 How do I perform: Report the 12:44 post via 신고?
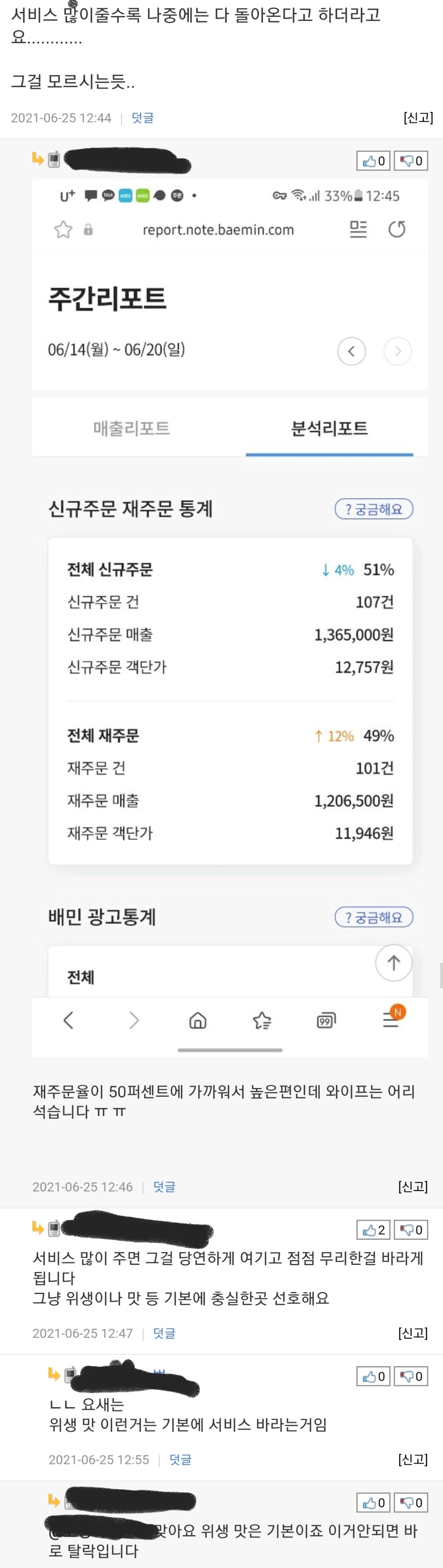[418, 118]
